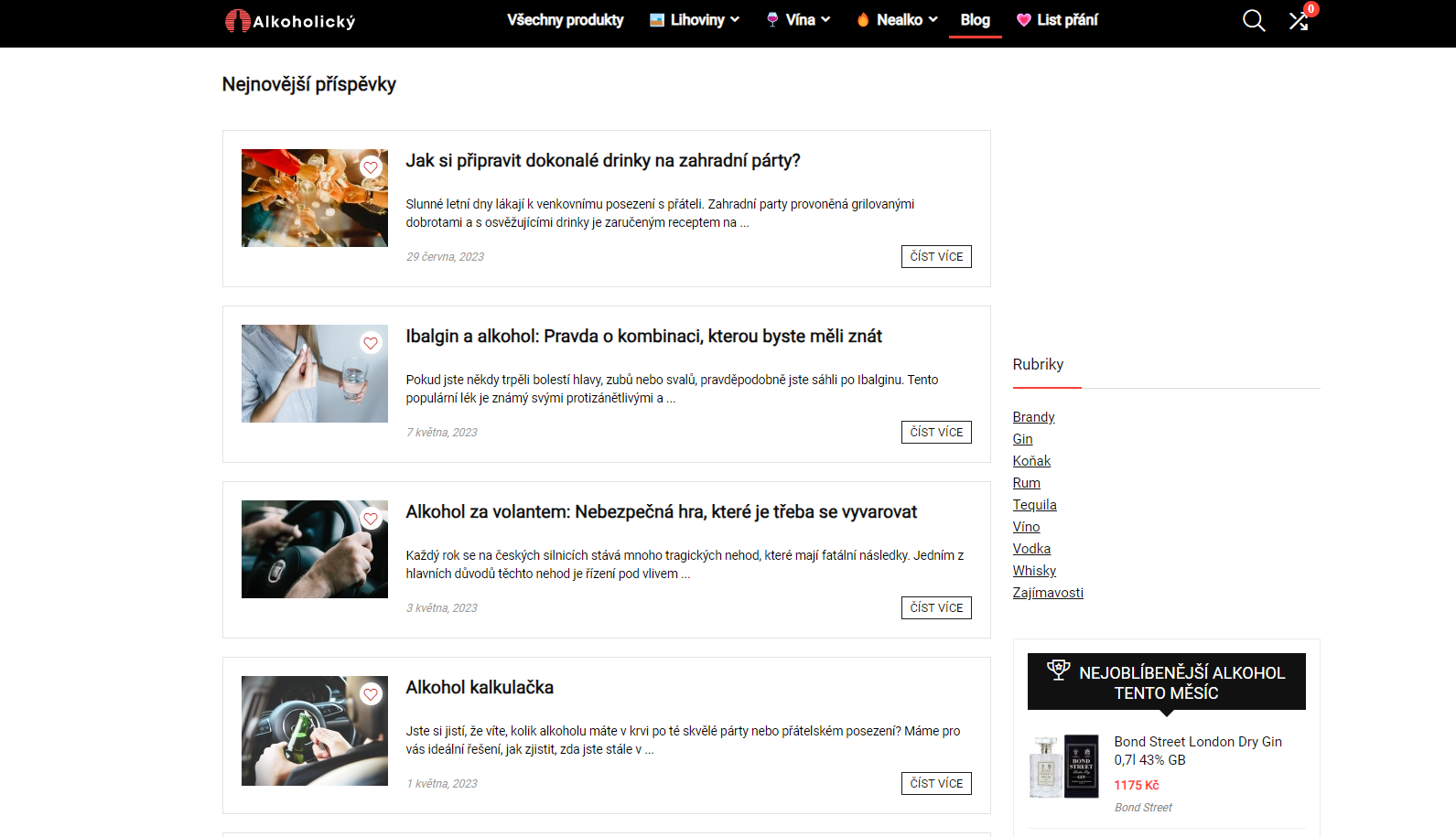
Task: Open Všechny produkty menu item
Action: pos(566,19)
